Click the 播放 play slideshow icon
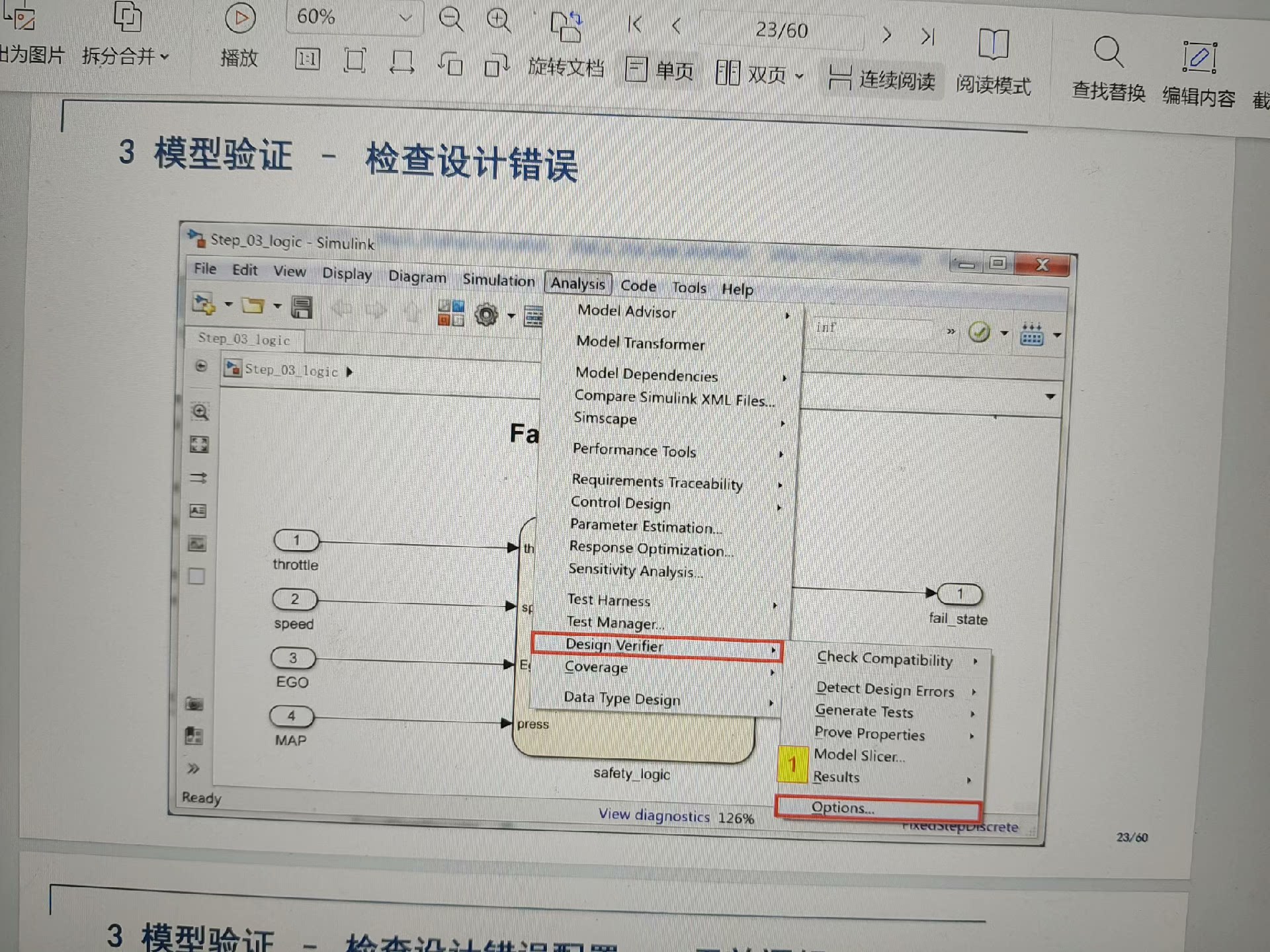The height and width of the screenshot is (952, 1270). [239, 18]
